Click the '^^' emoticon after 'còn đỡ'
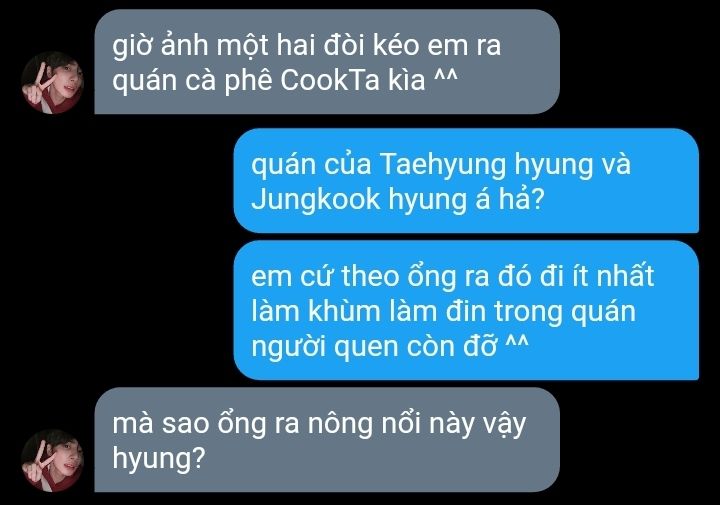 click(x=517, y=342)
